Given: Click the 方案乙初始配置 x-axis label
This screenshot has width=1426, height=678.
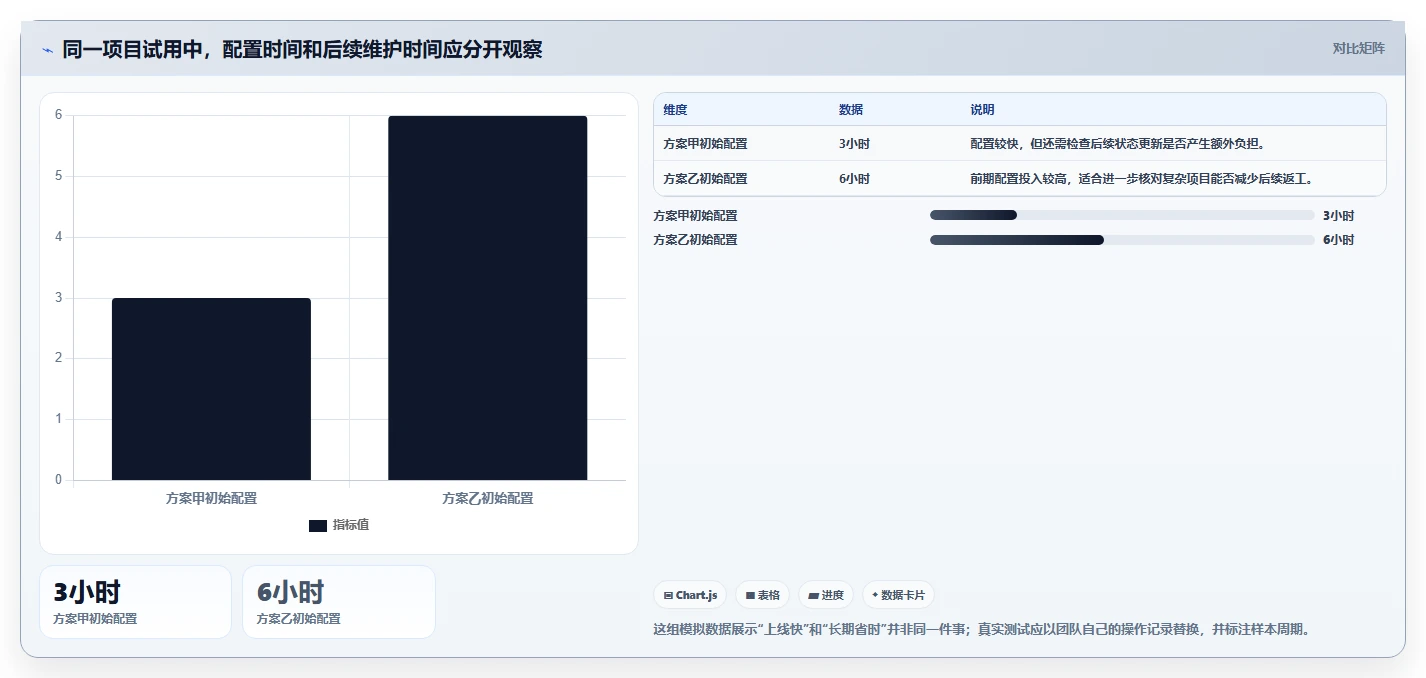Looking at the screenshot, I should pos(487,498).
